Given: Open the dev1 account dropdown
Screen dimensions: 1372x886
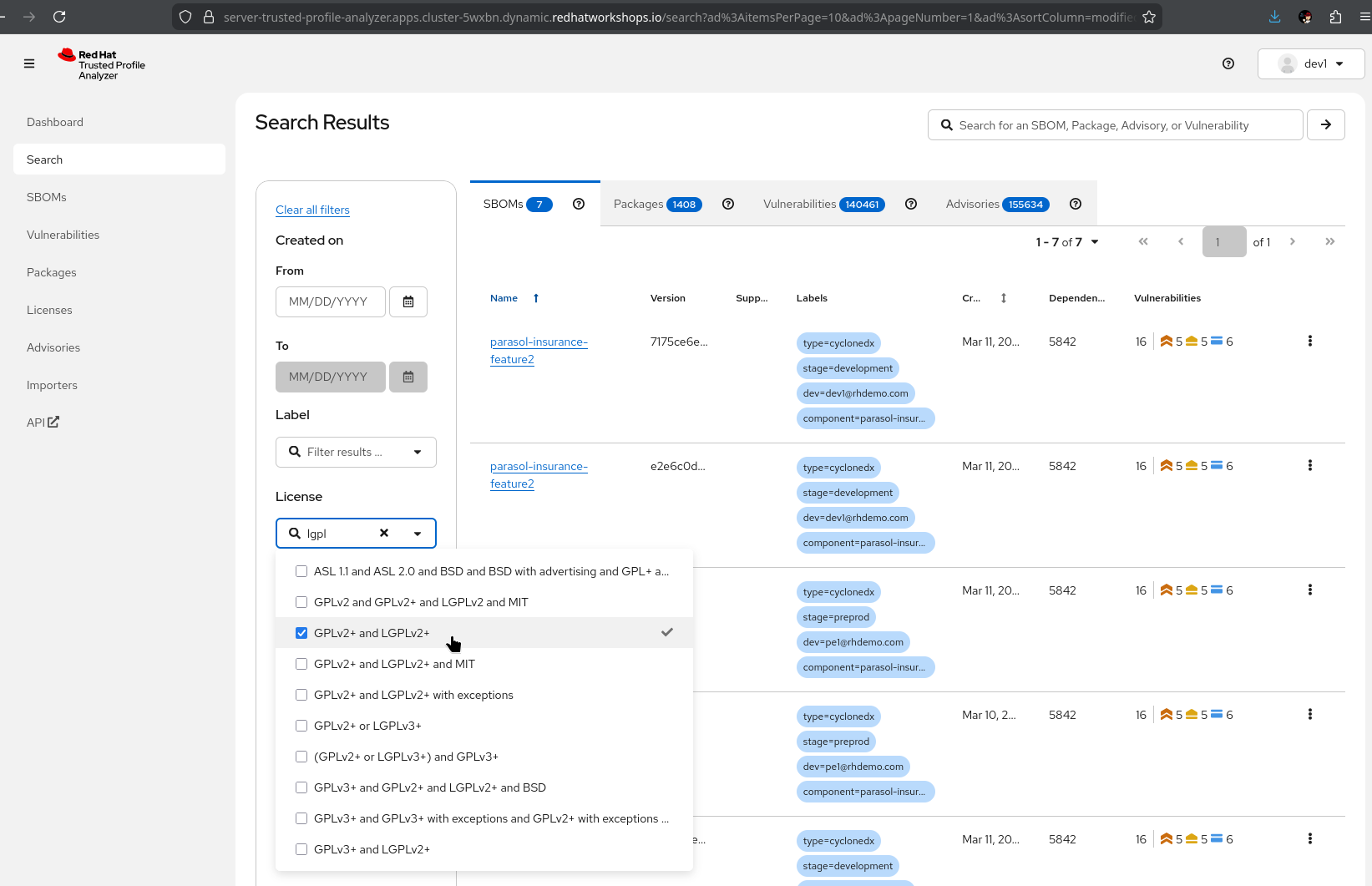Looking at the screenshot, I should coord(1310,63).
